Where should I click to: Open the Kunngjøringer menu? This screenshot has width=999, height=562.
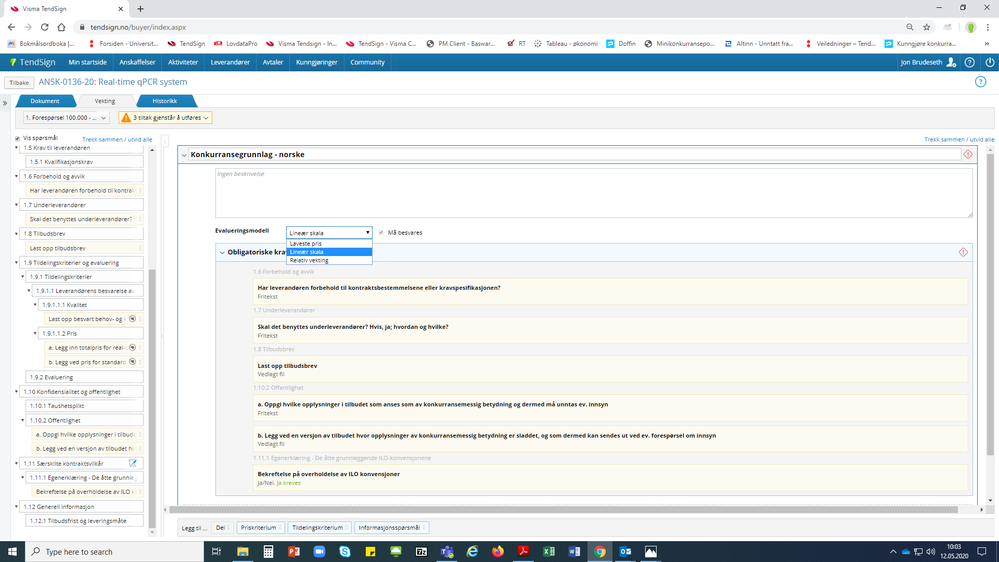coord(317,62)
